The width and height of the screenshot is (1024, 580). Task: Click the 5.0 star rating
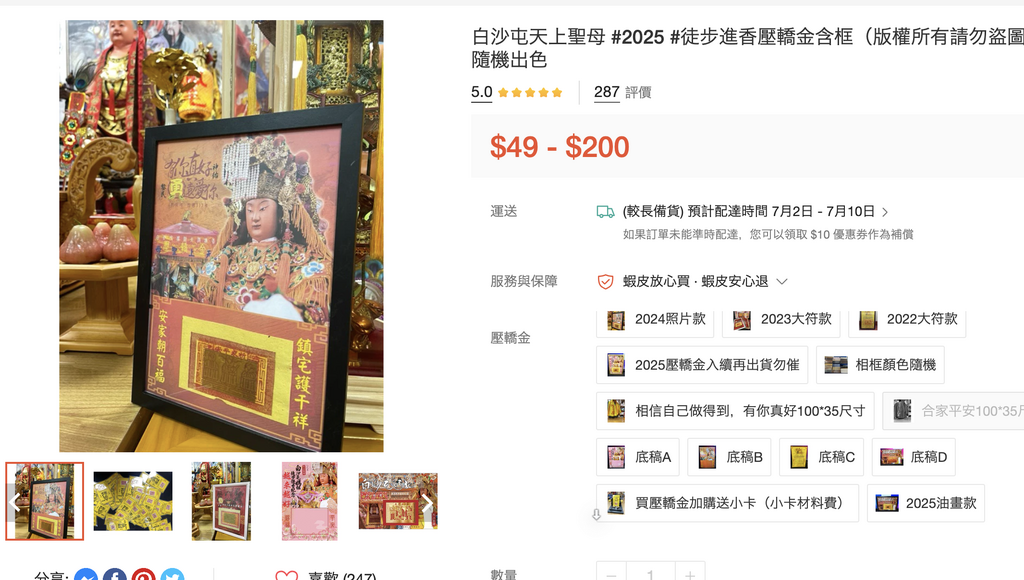[517, 92]
